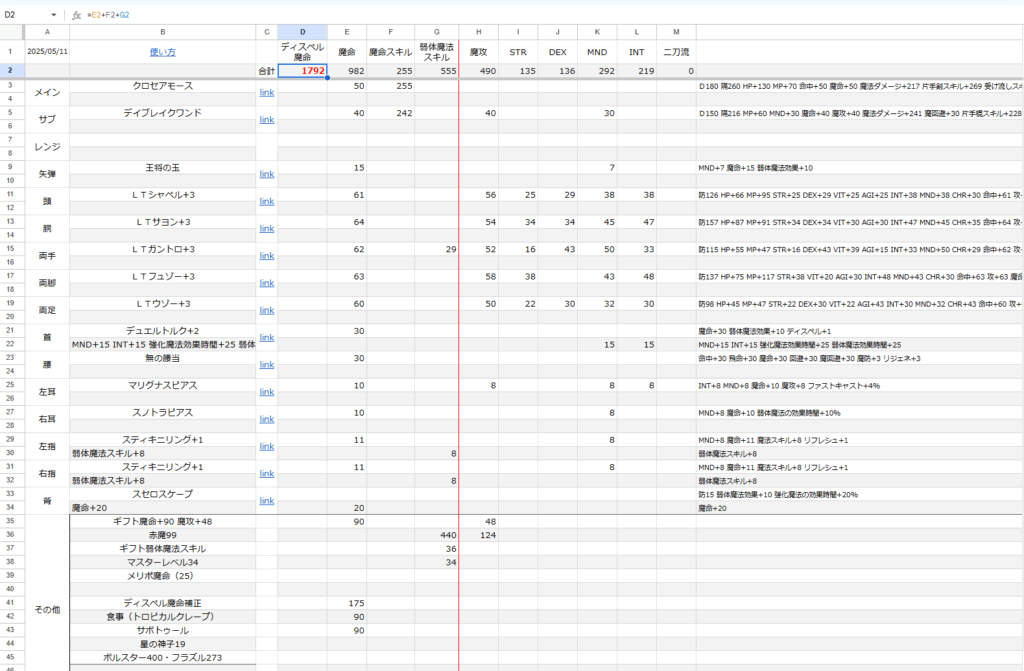1024x671 pixels.
Task: Open the link for 無の腰当
Action: click(x=266, y=365)
